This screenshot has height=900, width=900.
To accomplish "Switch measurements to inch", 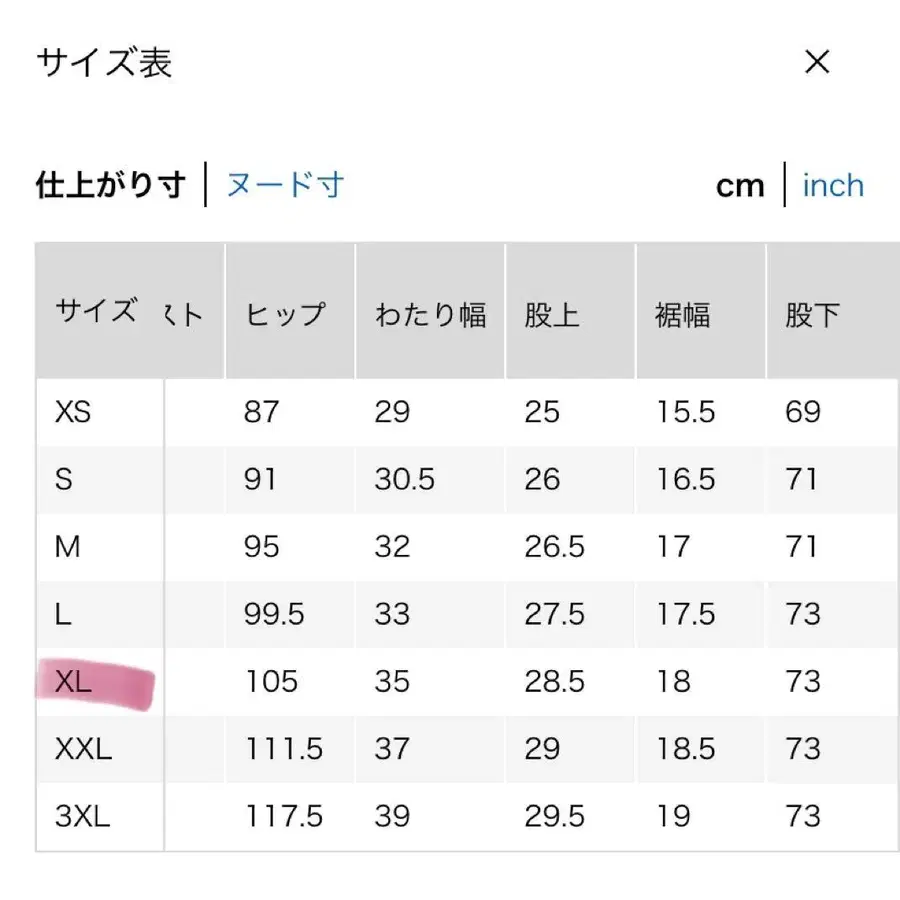I will (x=833, y=185).
